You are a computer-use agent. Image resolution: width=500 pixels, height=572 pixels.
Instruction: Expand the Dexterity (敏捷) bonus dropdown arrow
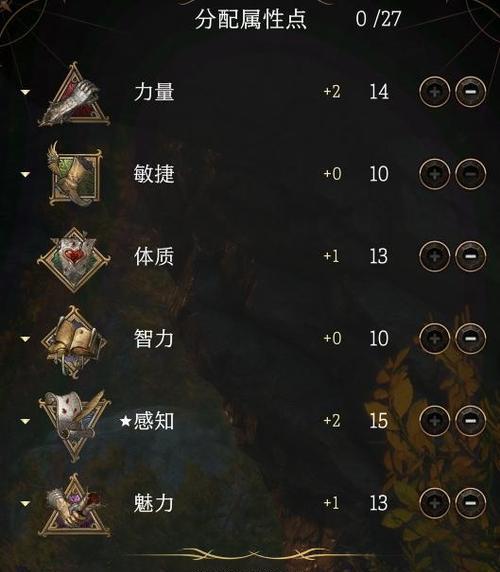coord(25,174)
